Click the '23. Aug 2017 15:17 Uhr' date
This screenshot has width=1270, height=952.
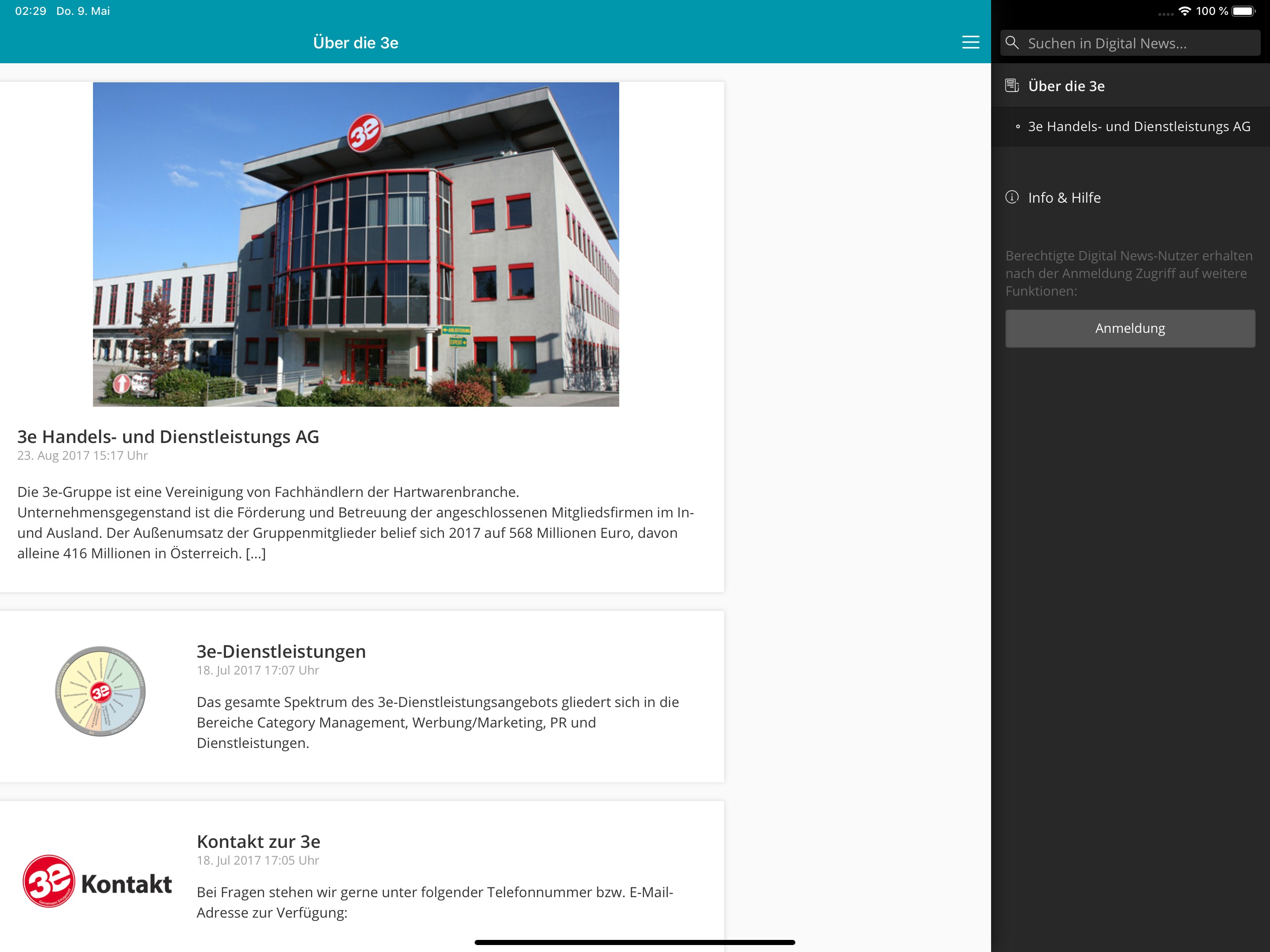(x=83, y=456)
